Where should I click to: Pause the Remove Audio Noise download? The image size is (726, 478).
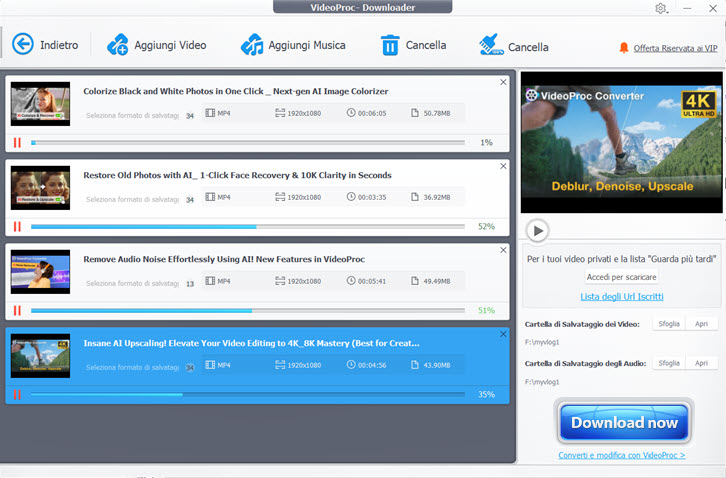tap(17, 310)
